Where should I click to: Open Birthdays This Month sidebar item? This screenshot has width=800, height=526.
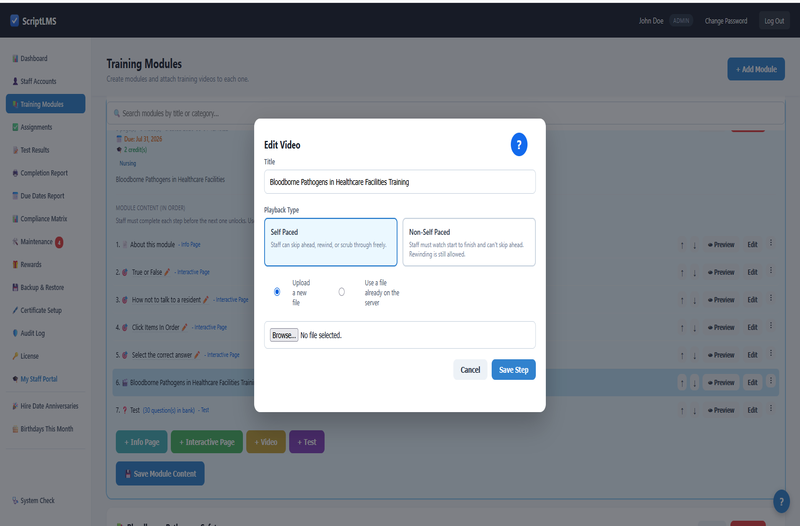click(45, 429)
